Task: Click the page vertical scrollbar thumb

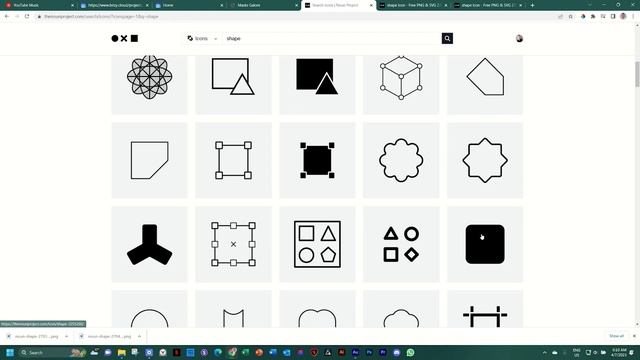Action: click(637, 74)
